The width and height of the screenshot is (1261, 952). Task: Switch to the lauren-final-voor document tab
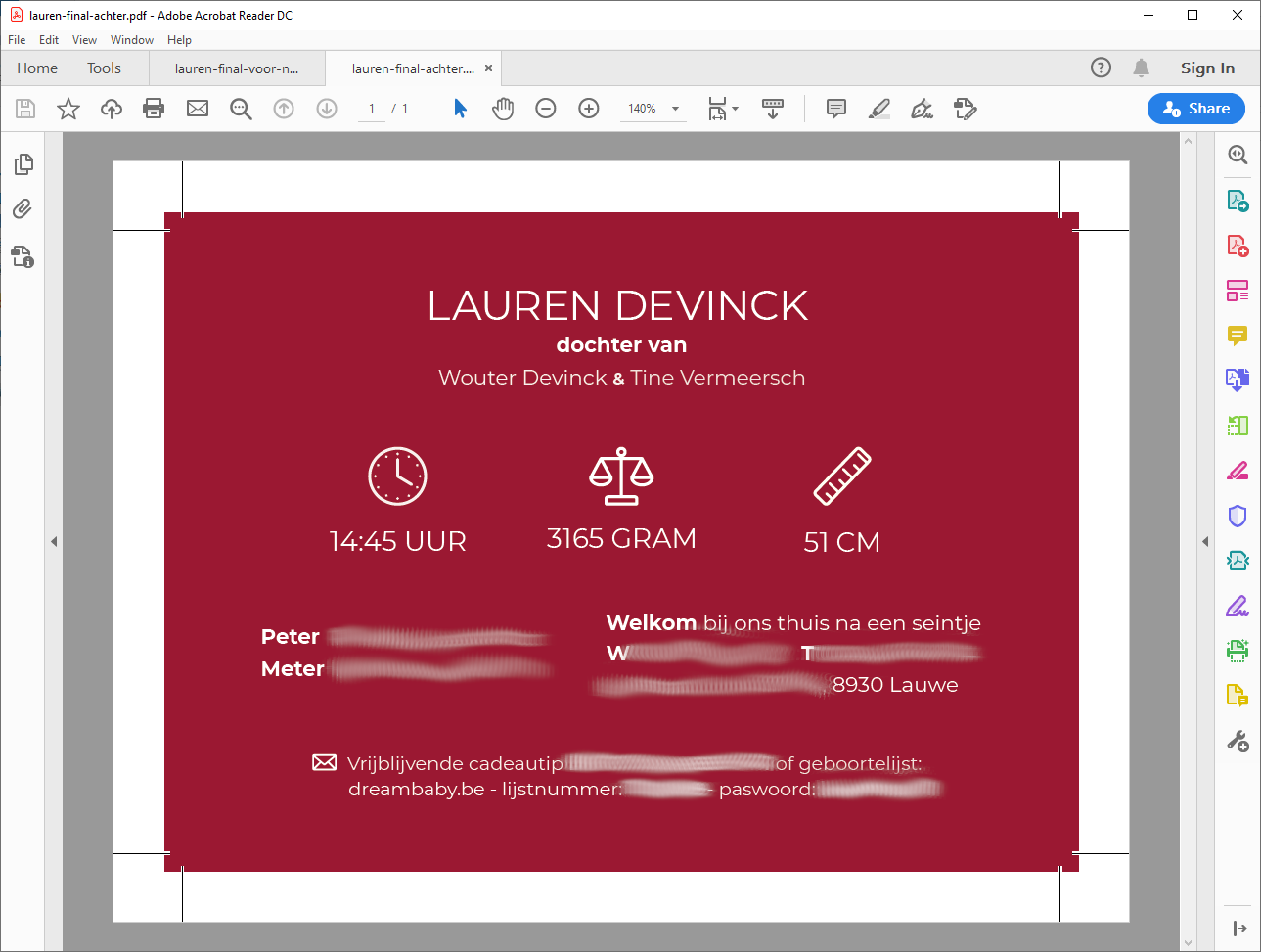pos(237,68)
